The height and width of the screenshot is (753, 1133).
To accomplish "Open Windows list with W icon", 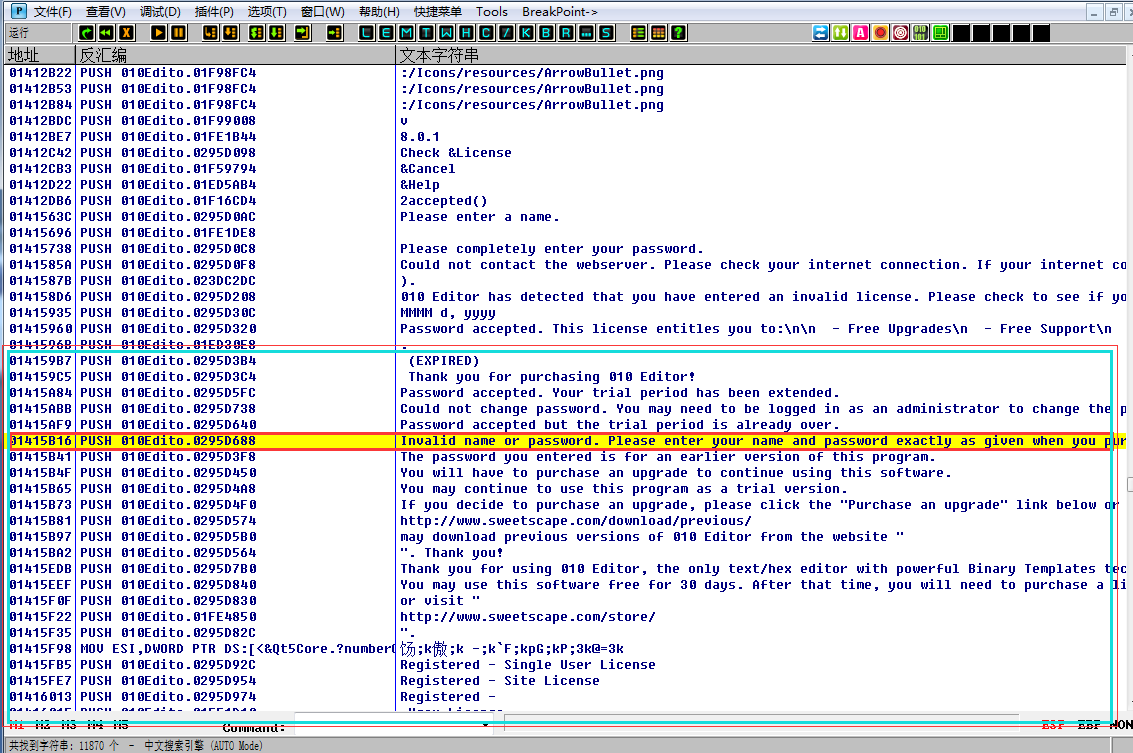I will (x=447, y=33).
